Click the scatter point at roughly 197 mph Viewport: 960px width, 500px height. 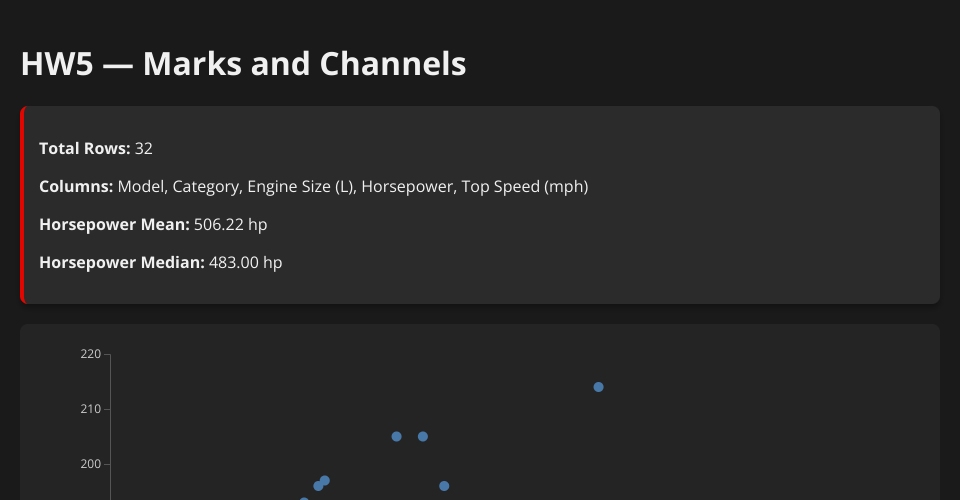tap(325, 480)
